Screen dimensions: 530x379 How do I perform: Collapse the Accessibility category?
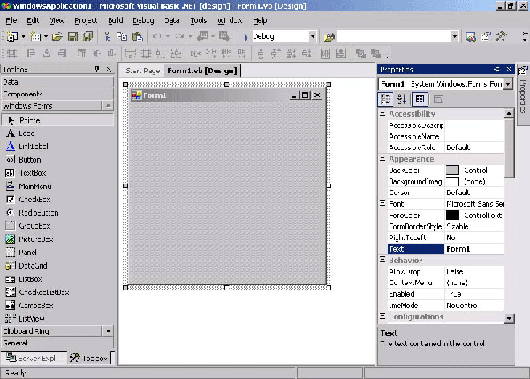tap(382, 114)
